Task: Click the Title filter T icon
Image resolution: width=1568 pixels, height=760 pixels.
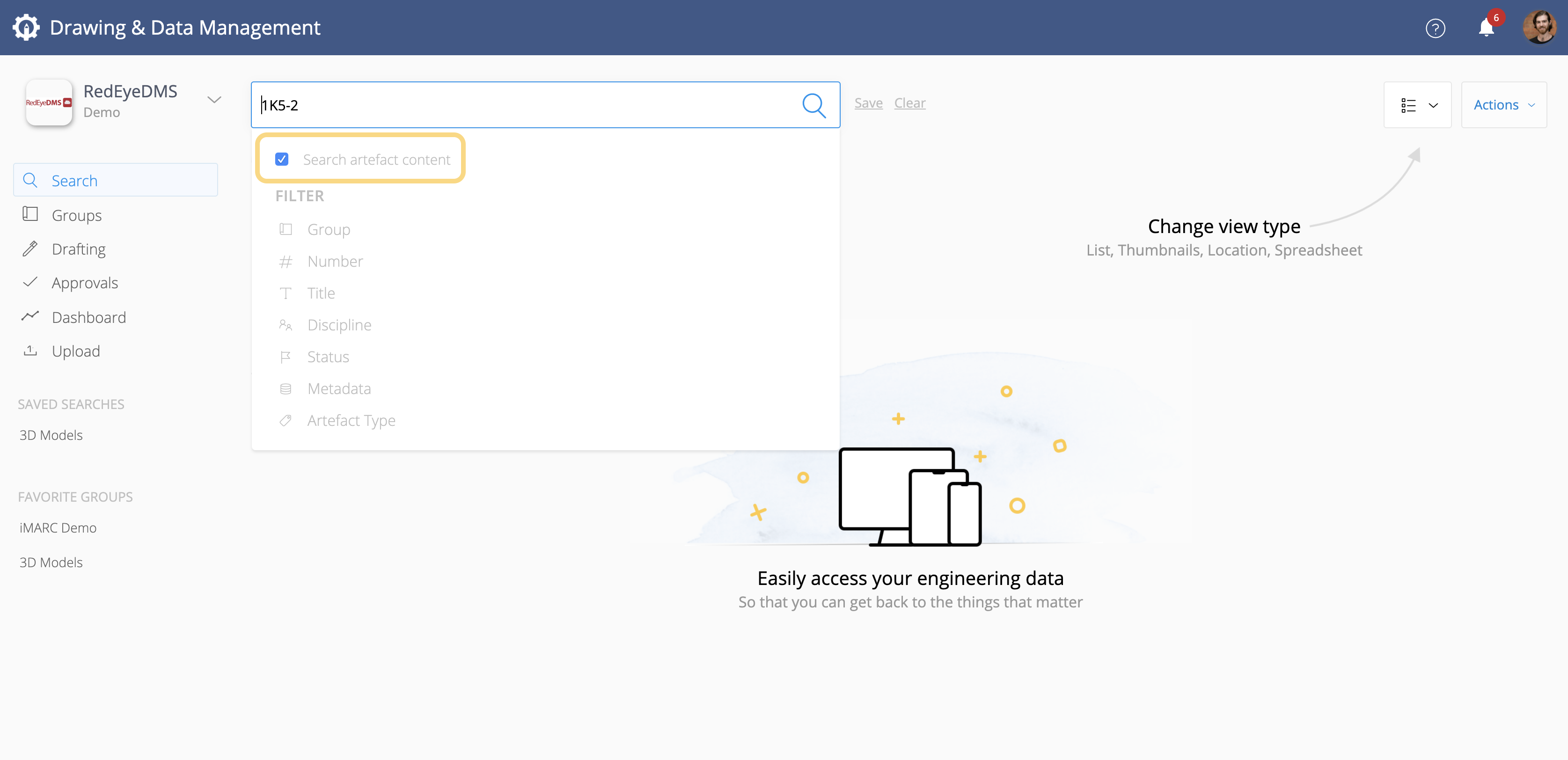Action: 286,293
